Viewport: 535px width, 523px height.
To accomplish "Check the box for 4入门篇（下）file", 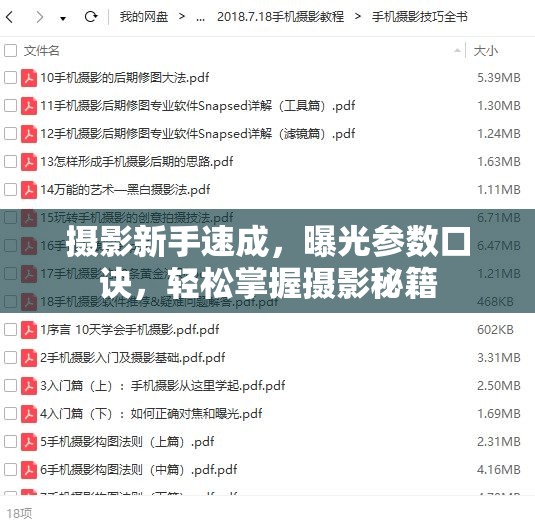I will pos(10,413).
